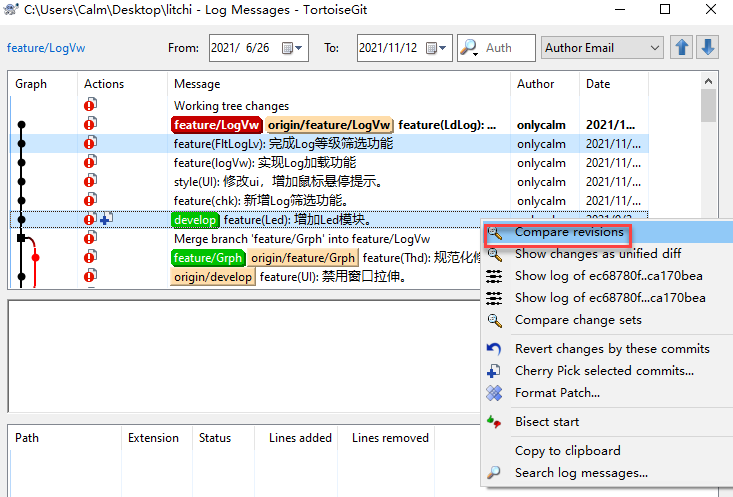Image resolution: width=733 pixels, height=497 pixels.
Task: Click the red feature/LogVw branch label
Action: click(x=216, y=125)
